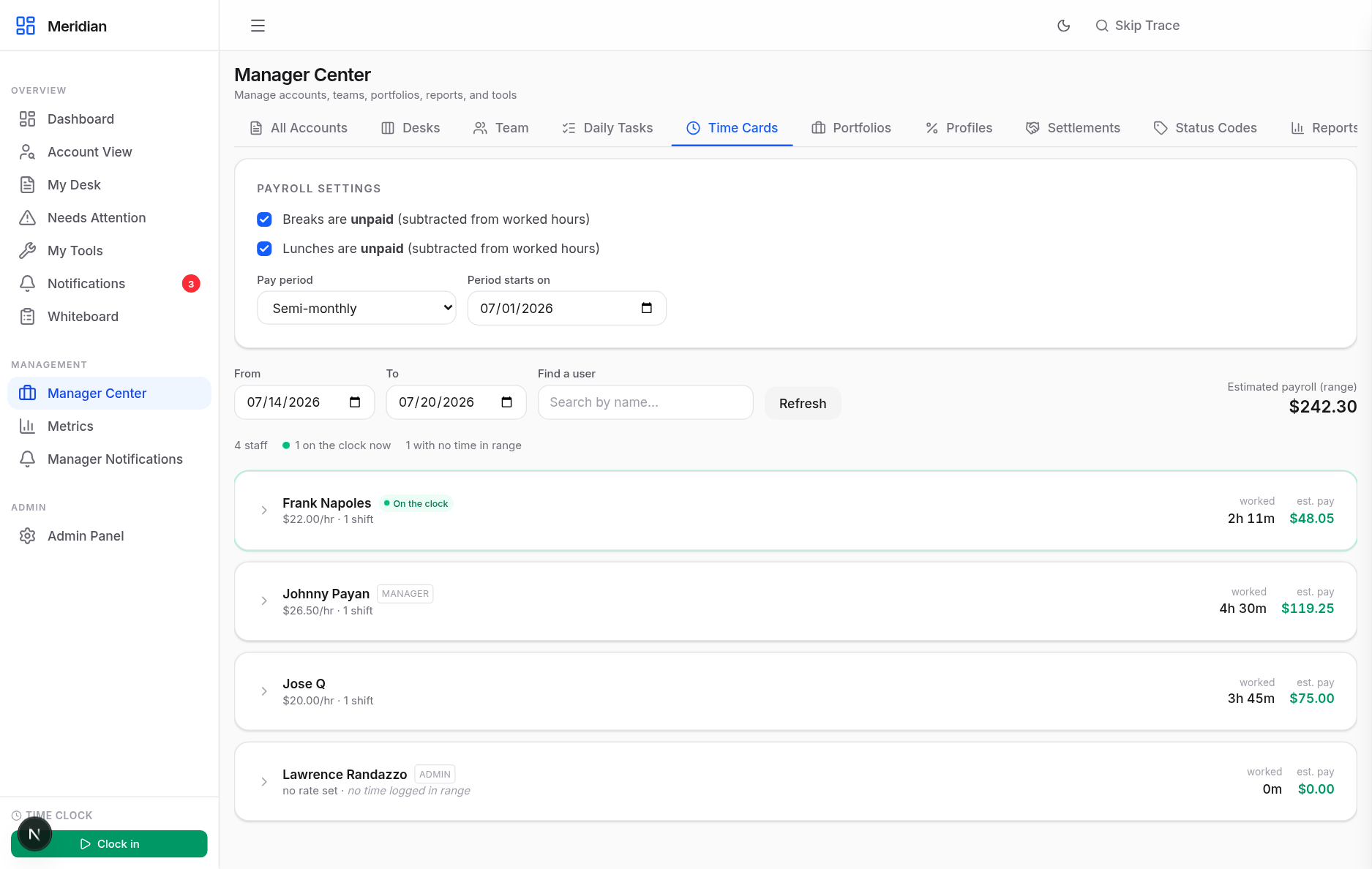Click the Time Cards clock icon
The image size is (1372, 869).
[x=693, y=128]
